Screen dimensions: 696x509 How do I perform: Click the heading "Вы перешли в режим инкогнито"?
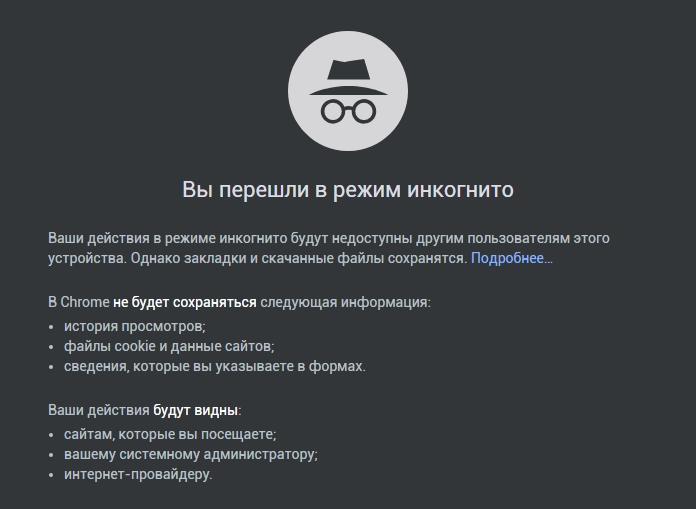click(x=348, y=189)
